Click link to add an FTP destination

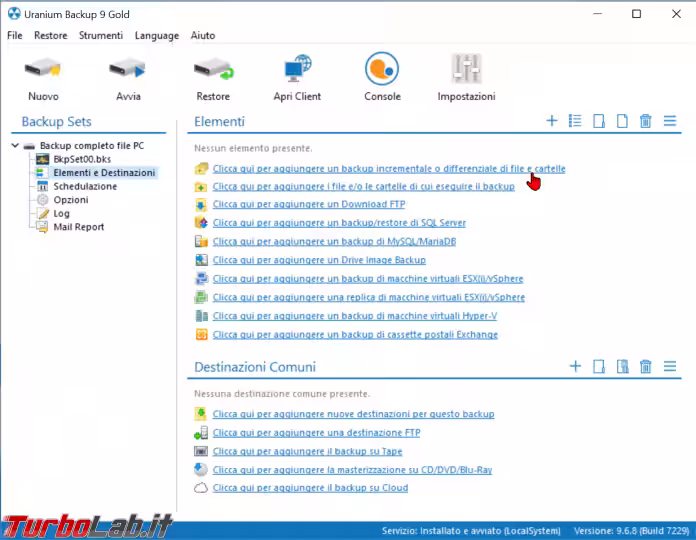click(x=316, y=433)
